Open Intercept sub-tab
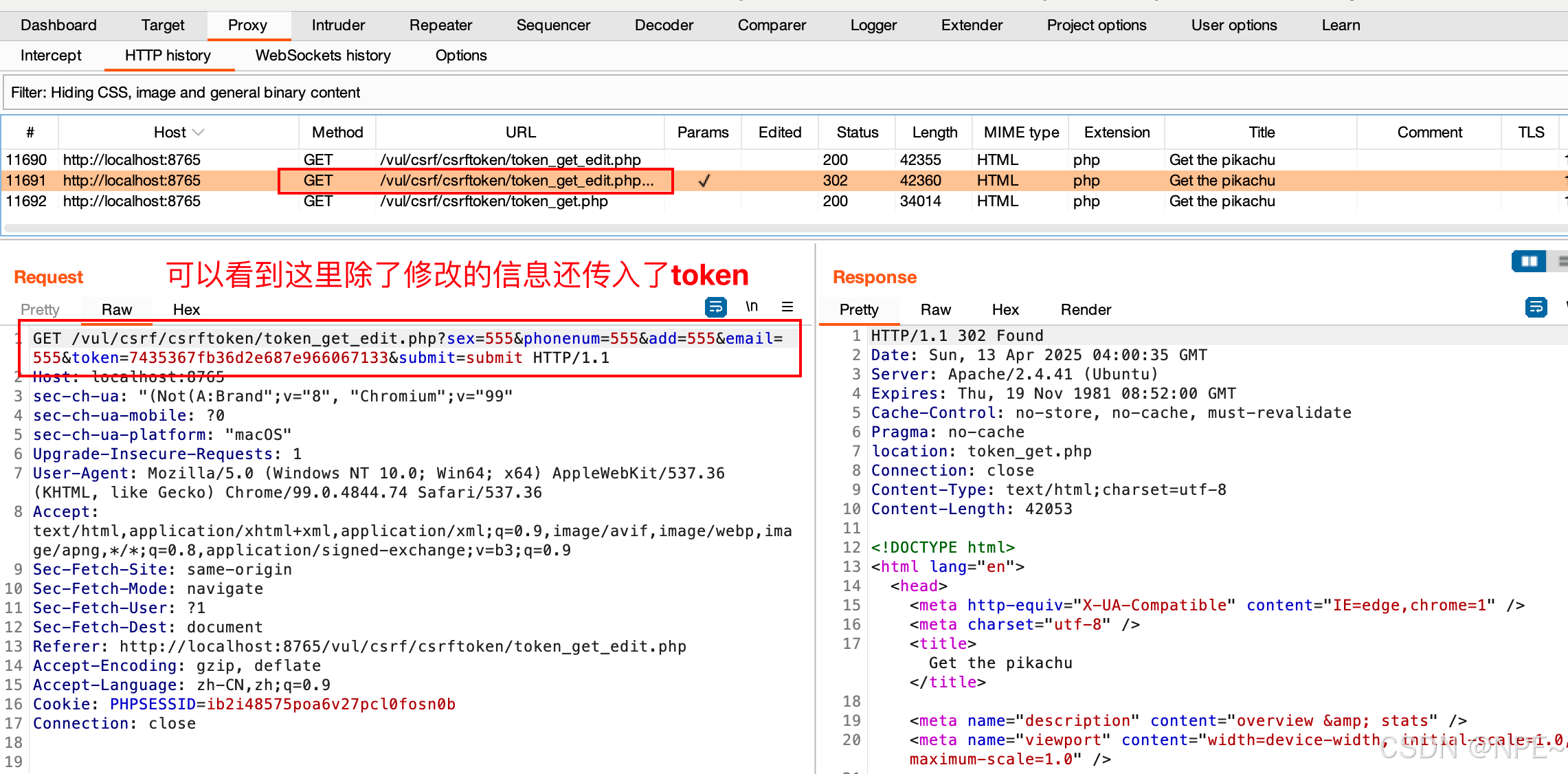Image resolution: width=1568 pixels, height=774 pixels. (51, 56)
